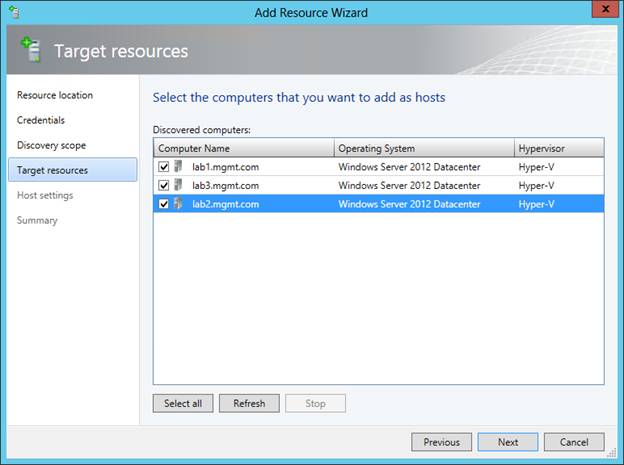Click the add-server icon in the Target resources header
624x465 pixels.
31,50
